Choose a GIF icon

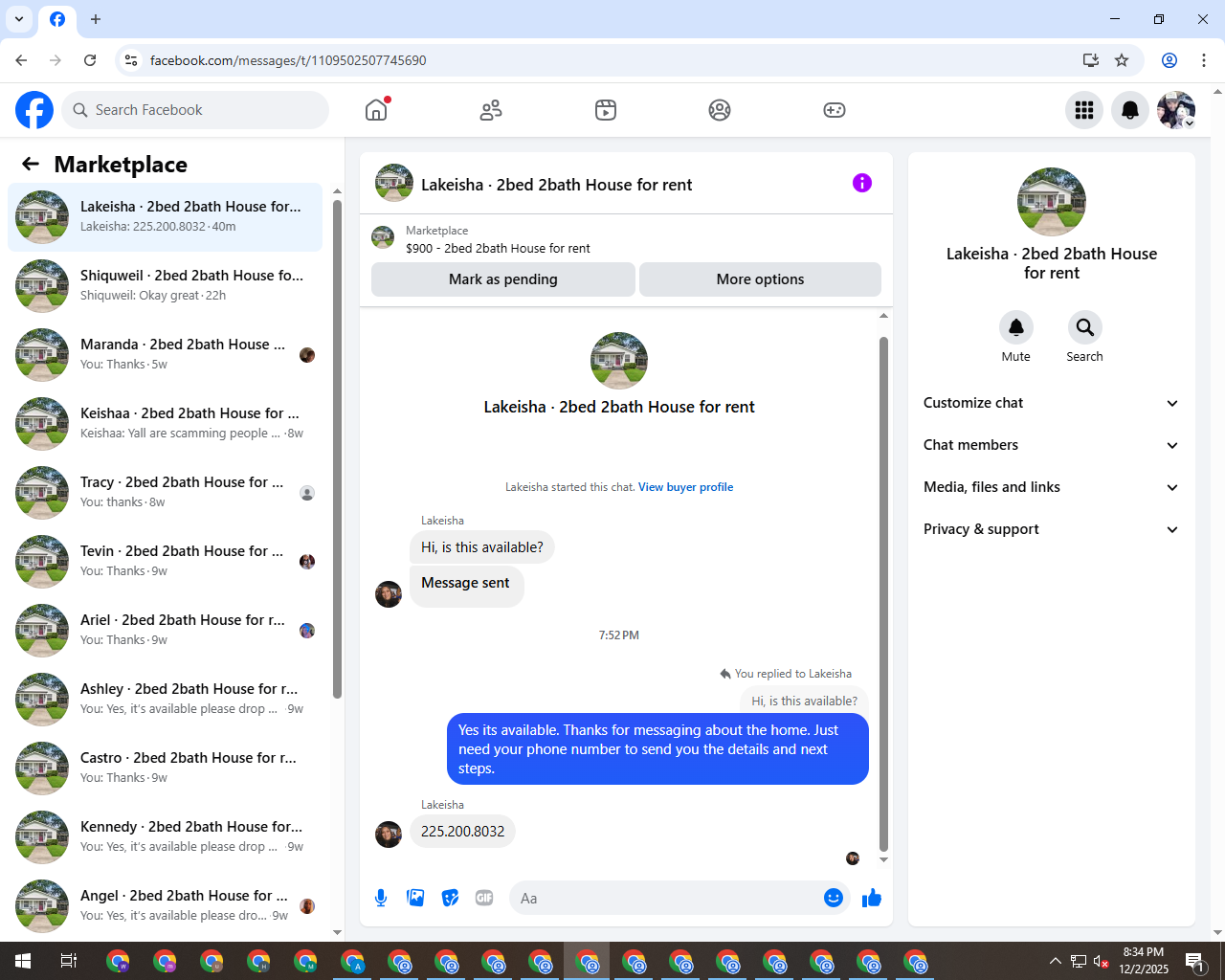pos(484,898)
